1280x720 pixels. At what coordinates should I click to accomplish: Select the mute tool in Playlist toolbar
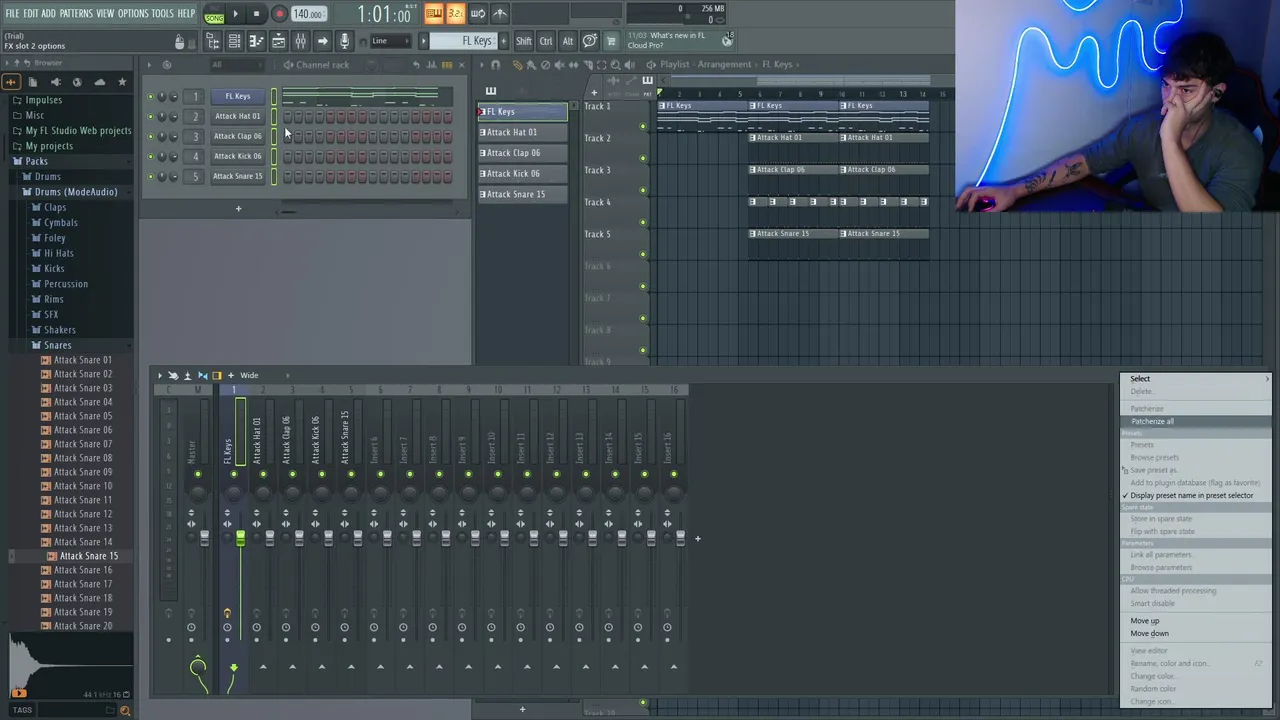559,65
